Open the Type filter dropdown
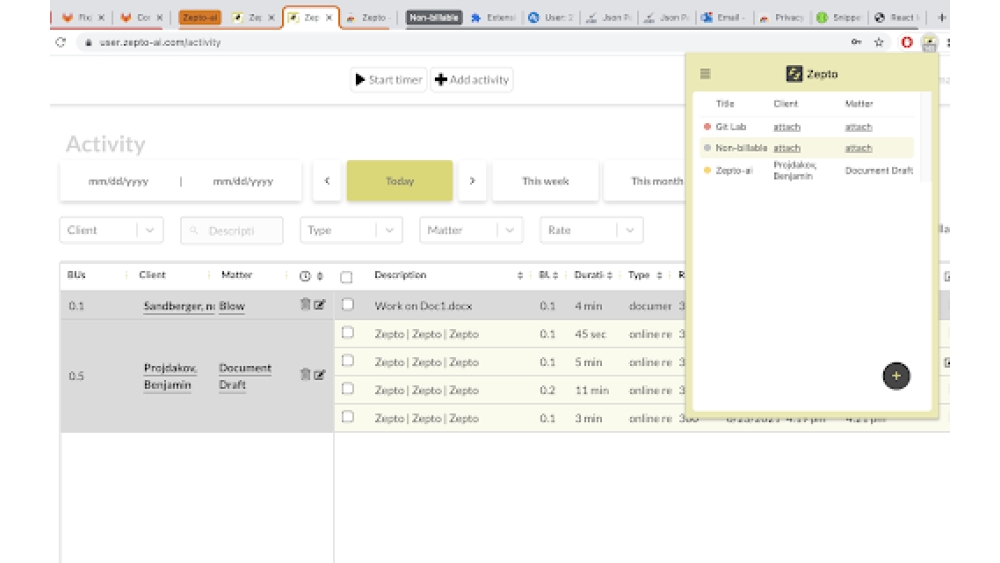 (x=390, y=230)
